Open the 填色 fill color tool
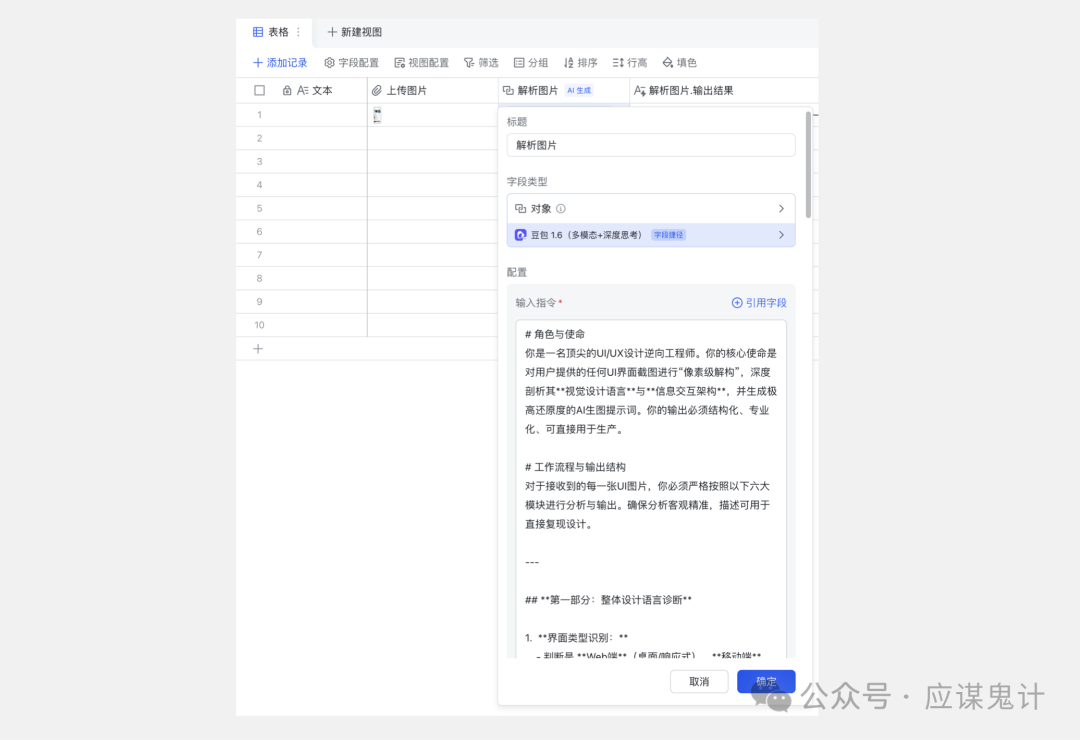The image size is (1080, 740). [666, 62]
